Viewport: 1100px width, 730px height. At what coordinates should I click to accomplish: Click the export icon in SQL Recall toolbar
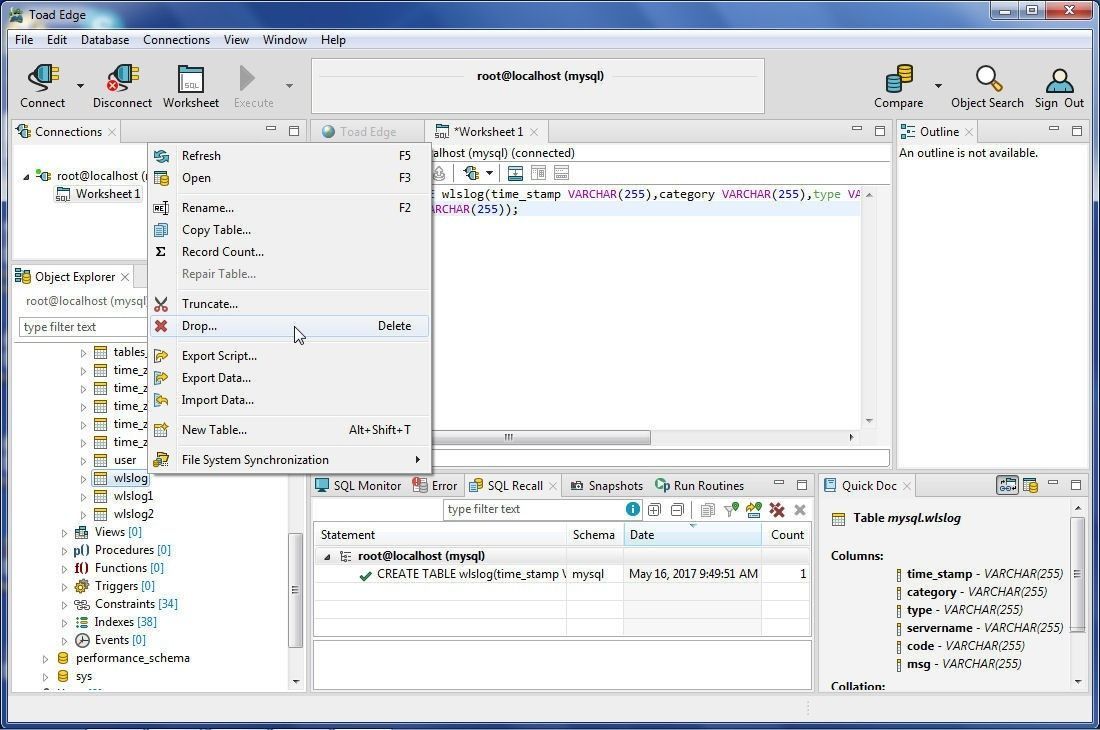753,510
